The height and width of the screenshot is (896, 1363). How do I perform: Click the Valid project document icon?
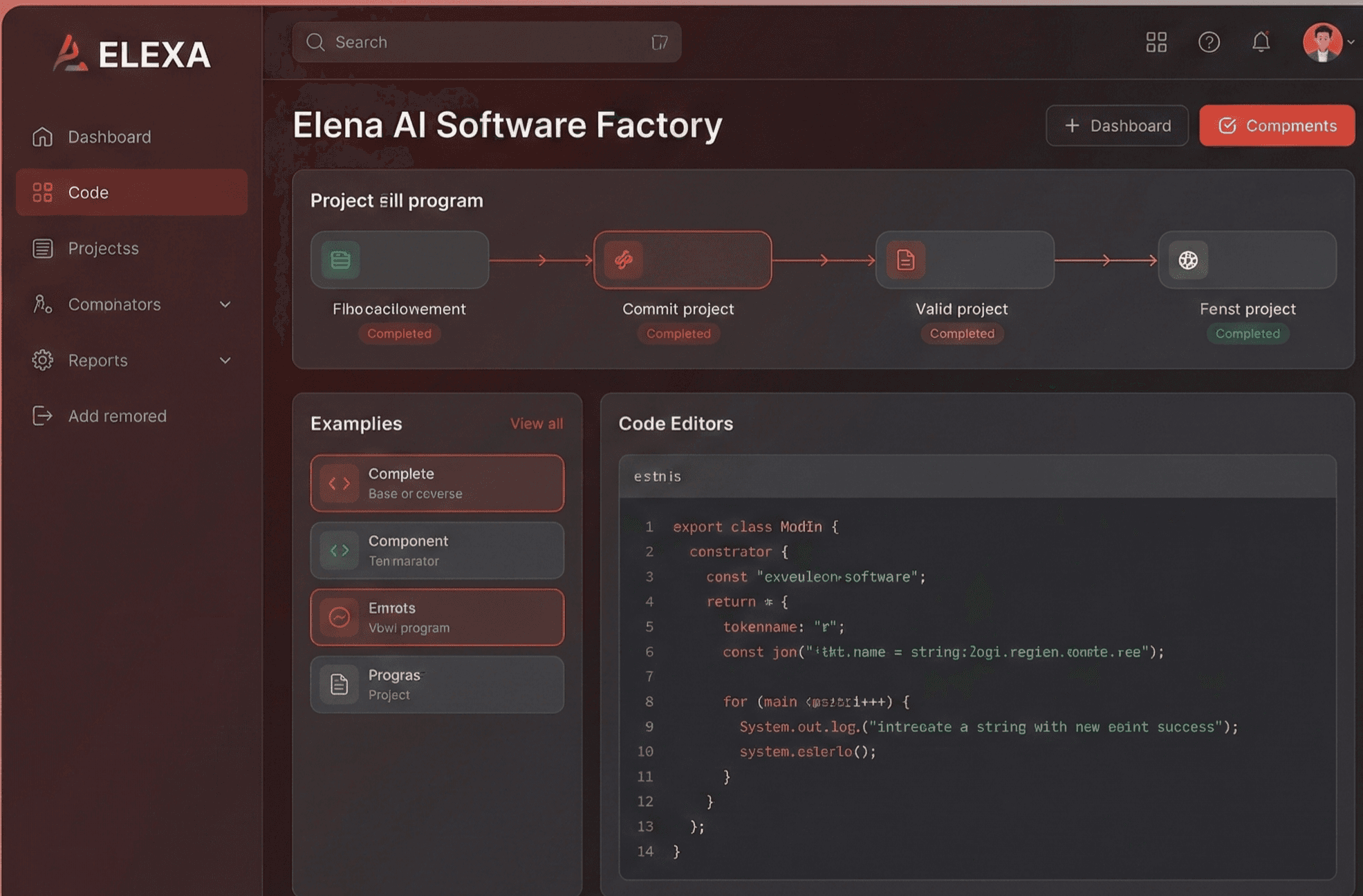[x=905, y=260]
